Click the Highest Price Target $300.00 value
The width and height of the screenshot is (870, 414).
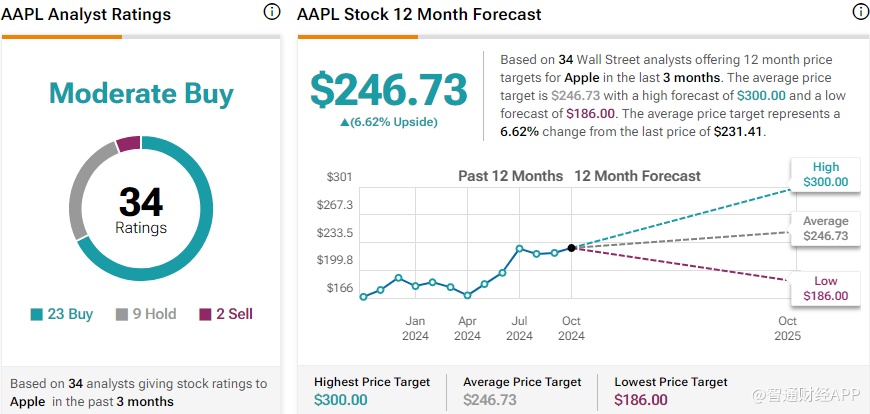click(x=341, y=400)
